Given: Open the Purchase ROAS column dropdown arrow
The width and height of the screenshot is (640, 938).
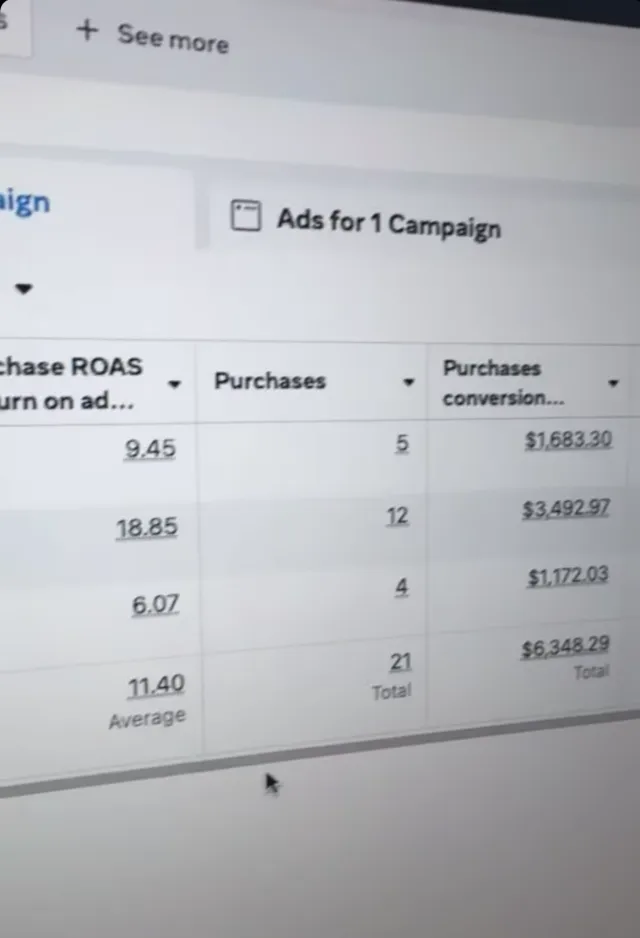Looking at the screenshot, I should tap(174, 383).
